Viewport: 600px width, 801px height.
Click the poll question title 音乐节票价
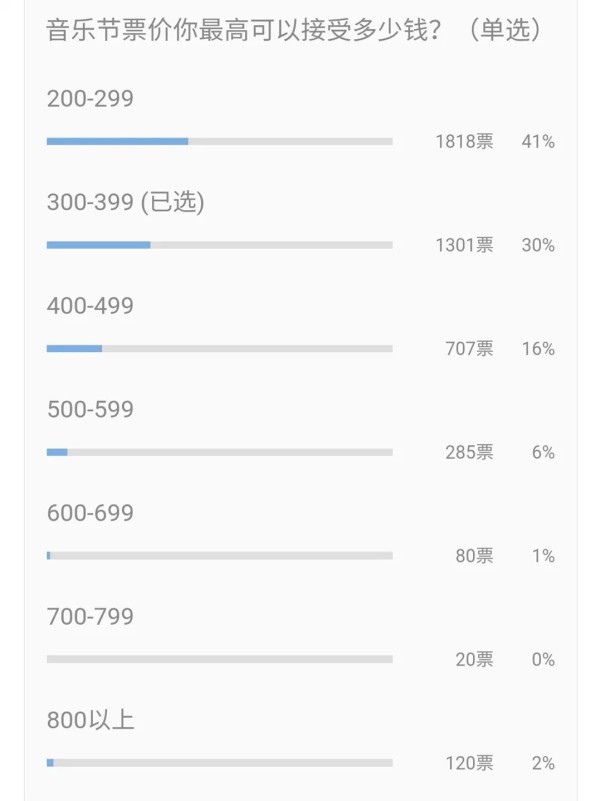pyautogui.click(x=293, y=30)
